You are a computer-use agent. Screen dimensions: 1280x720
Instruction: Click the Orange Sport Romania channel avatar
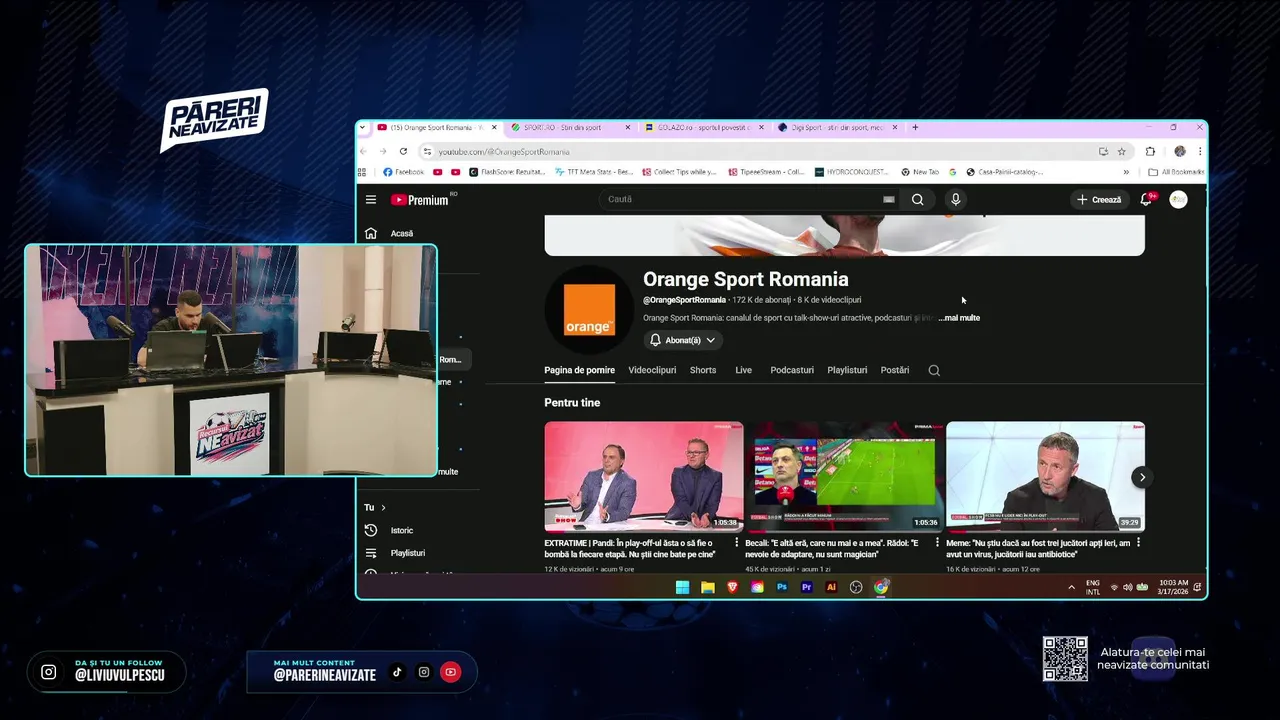click(589, 310)
